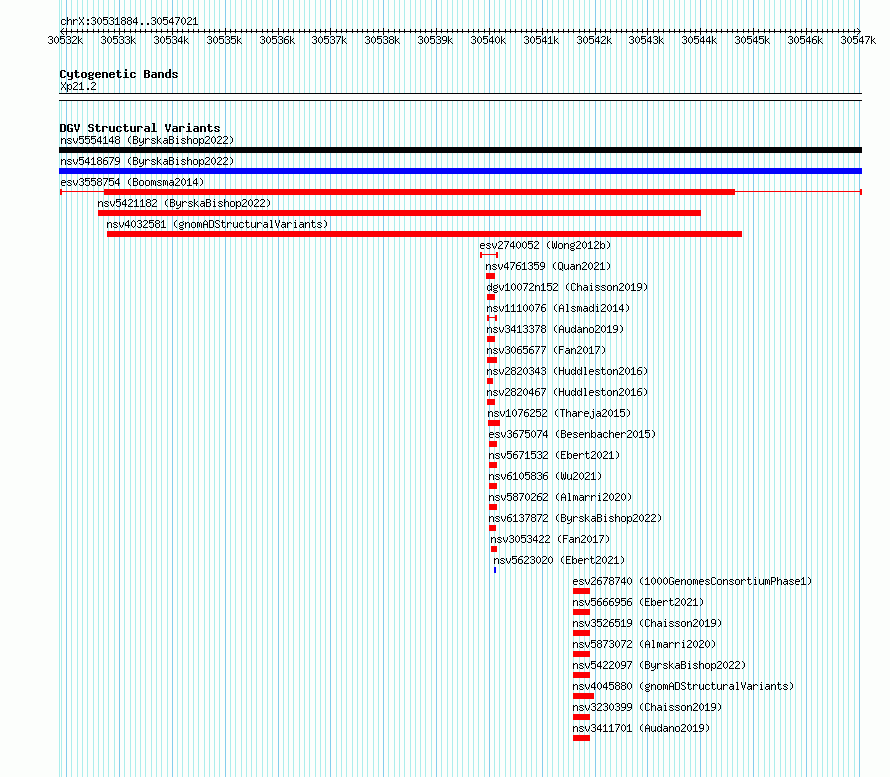Click the 30545k ruler tick label
The height and width of the screenshot is (777, 890).
(752, 40)
